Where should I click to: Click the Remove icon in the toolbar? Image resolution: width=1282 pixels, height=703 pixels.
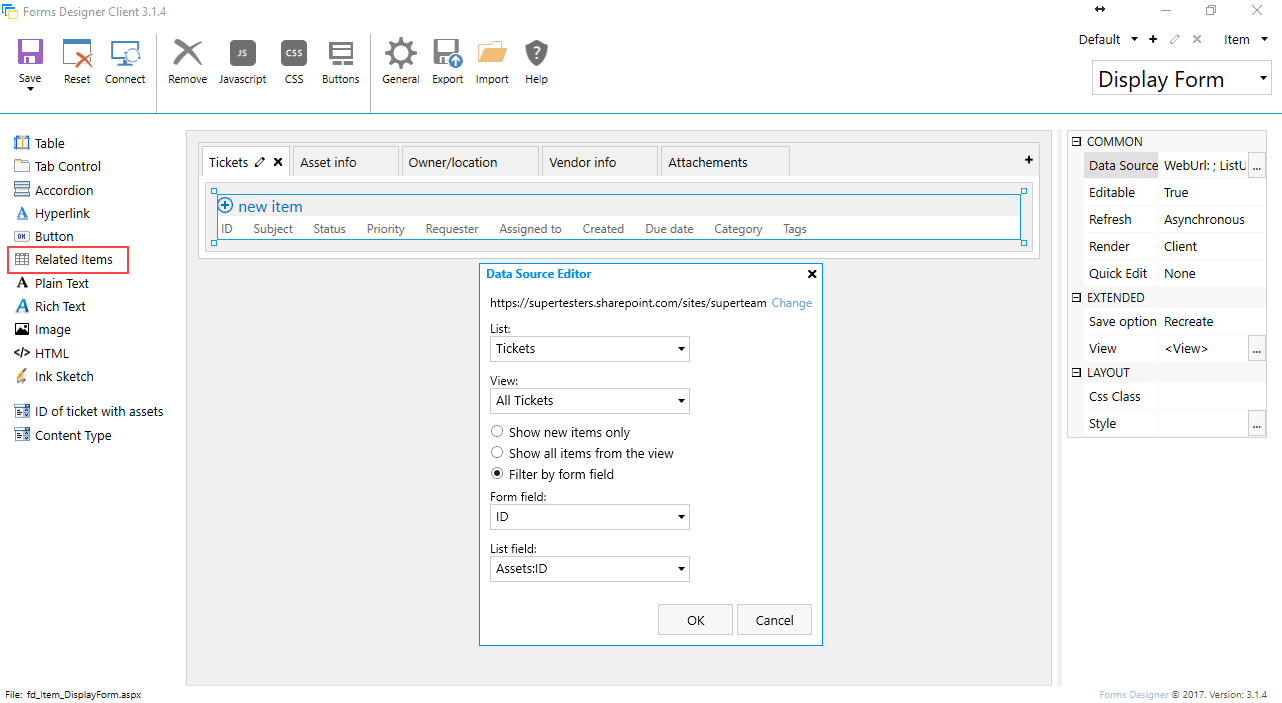[x=188, y=53]
